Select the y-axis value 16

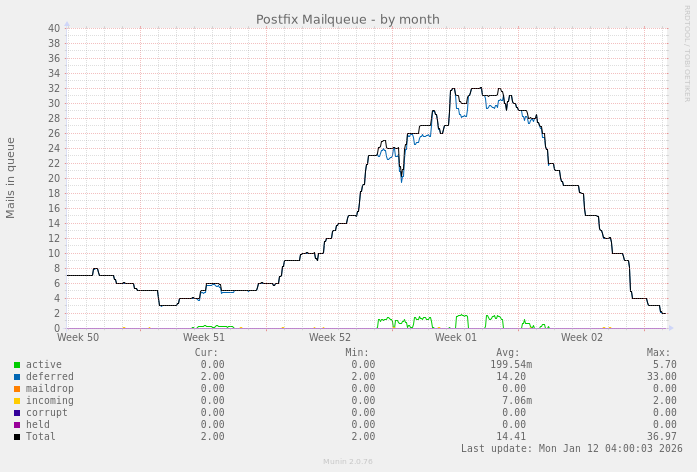(x=54, y=208)
